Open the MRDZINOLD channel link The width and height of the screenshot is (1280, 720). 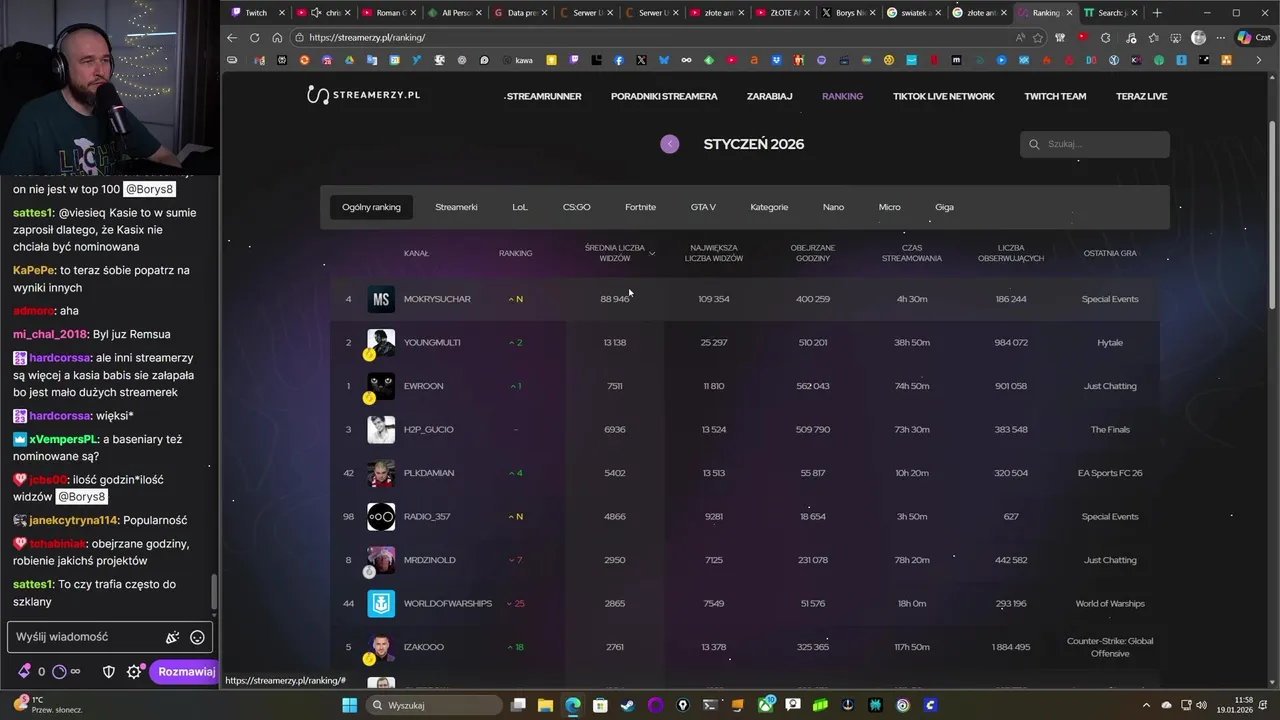click(429, 560)
